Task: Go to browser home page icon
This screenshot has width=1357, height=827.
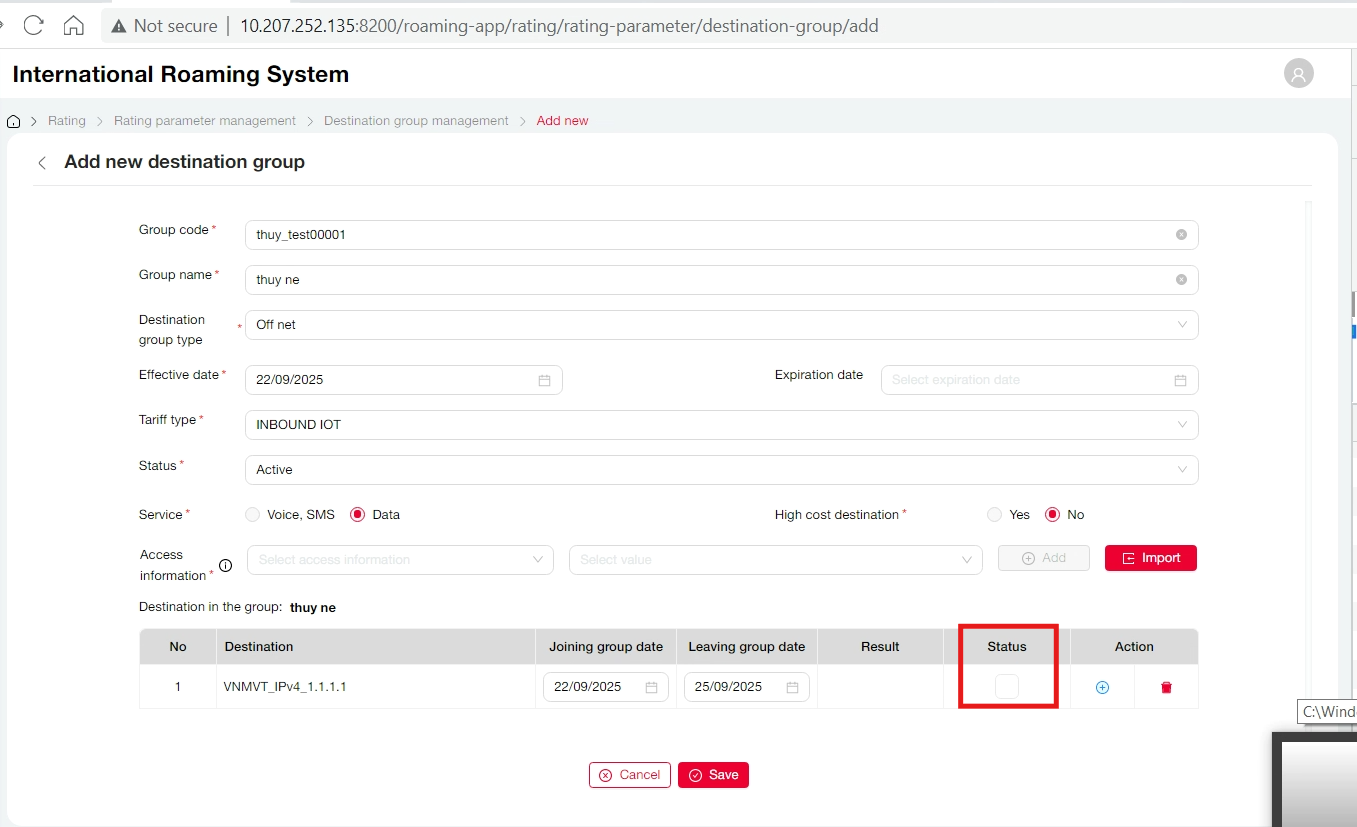Action: click(73, 25)
